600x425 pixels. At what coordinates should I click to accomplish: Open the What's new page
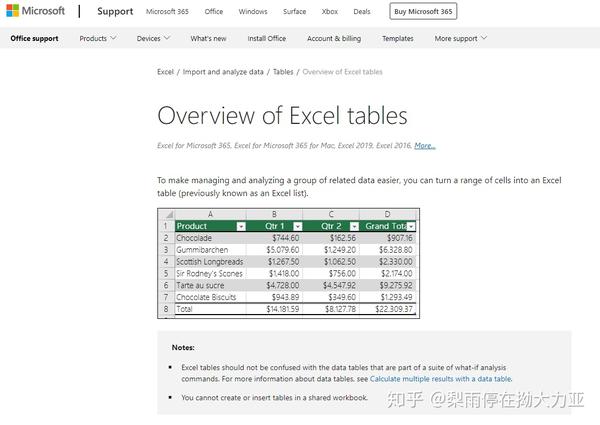coord(208,38)
